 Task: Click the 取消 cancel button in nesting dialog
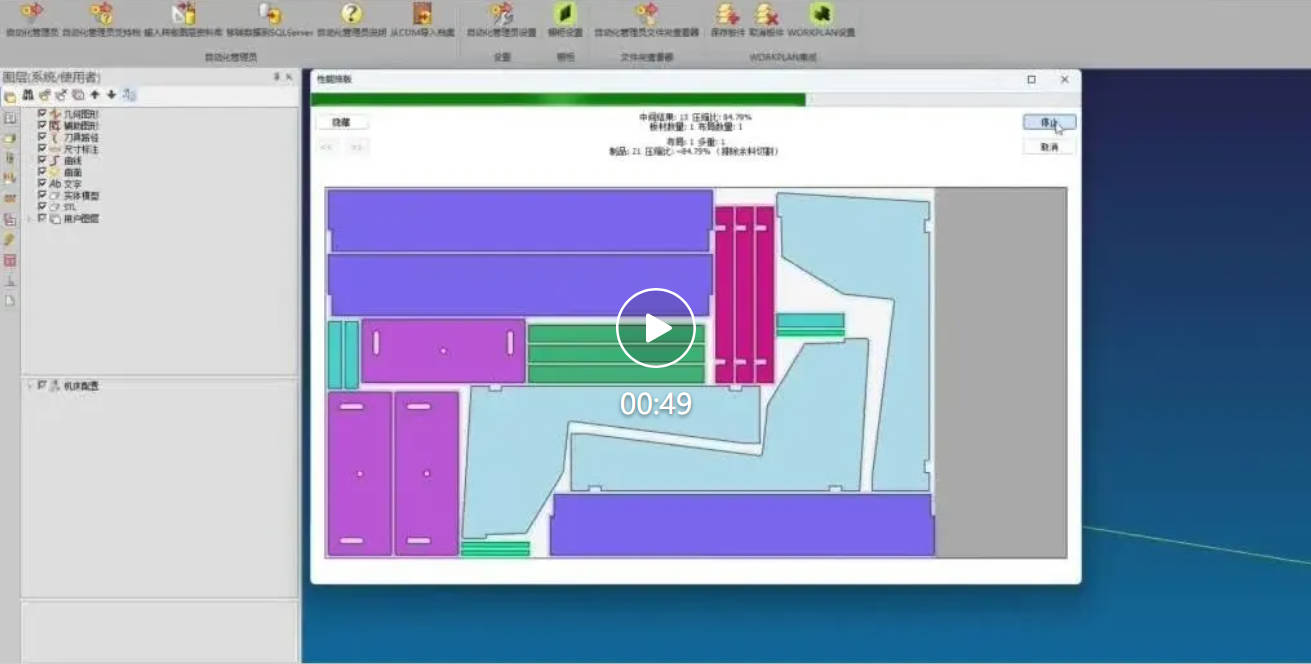pos(1049,147)
